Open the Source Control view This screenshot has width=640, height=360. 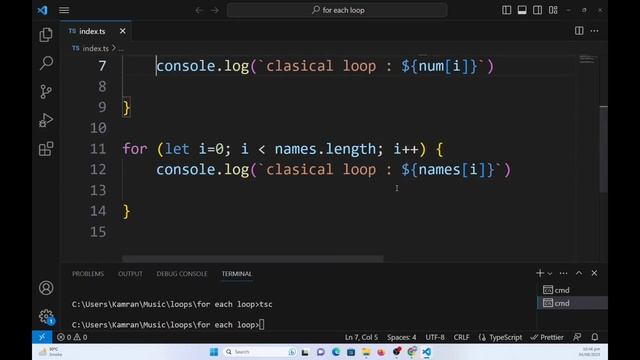(x=46, y=91)
